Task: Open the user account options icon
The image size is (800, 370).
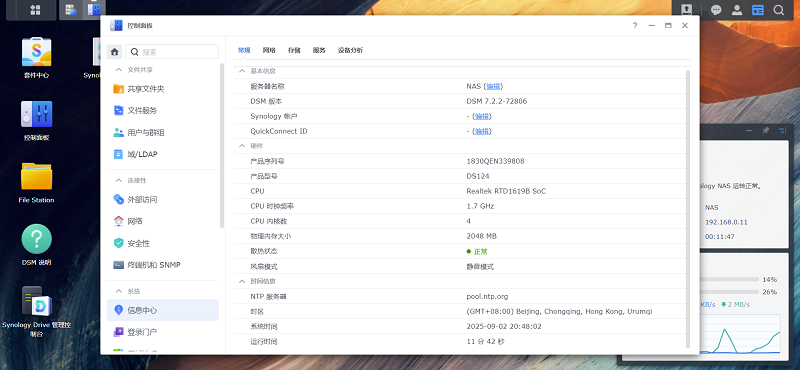Action: pos(737,10)
